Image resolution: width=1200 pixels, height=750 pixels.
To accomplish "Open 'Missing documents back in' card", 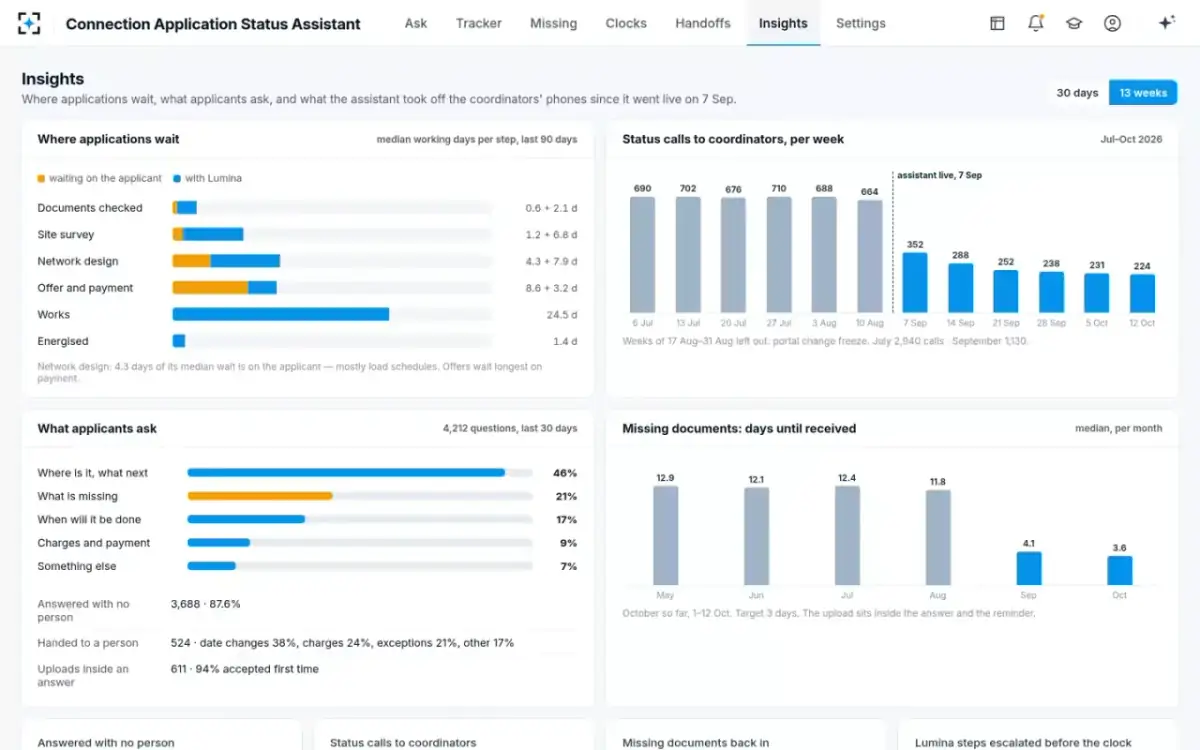I will click(746, 735).
